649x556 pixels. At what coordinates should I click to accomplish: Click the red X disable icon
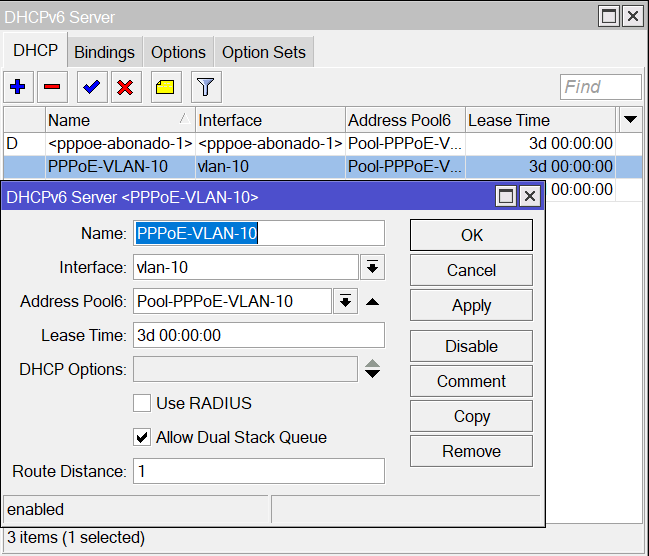tap(125, 87)
